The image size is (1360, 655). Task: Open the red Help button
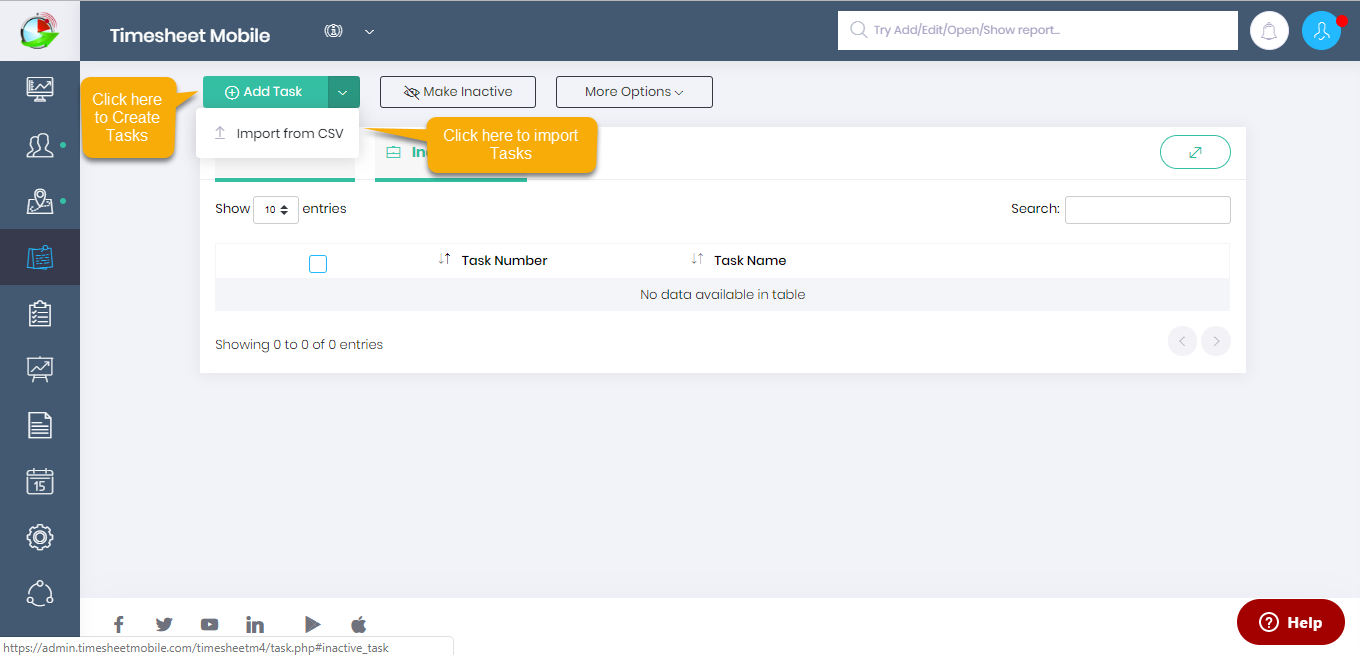(x=1291, y=622)
